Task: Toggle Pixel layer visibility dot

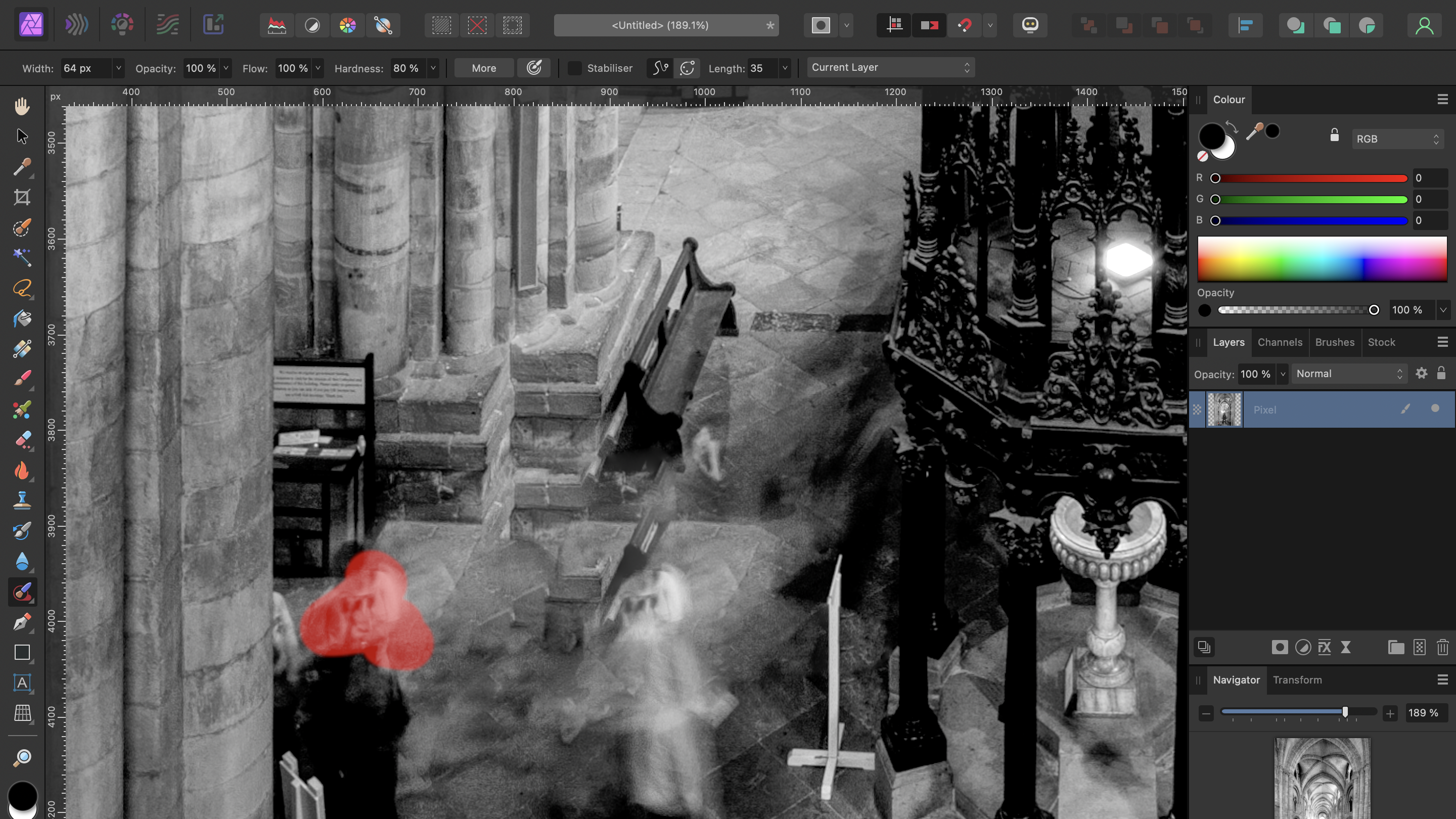Action: tap(1435, 408)
